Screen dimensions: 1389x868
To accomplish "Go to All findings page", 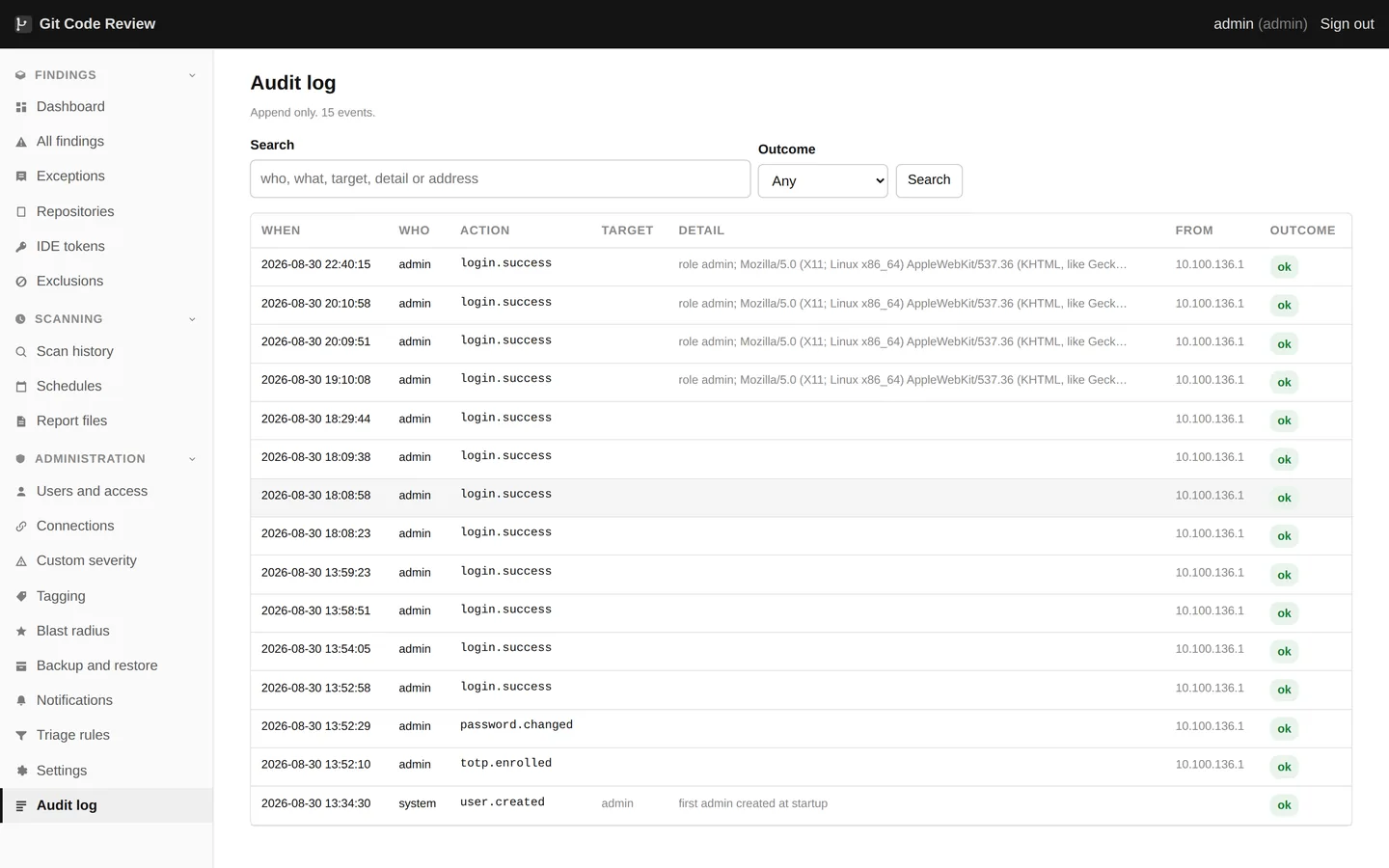I will click(106, 142).
